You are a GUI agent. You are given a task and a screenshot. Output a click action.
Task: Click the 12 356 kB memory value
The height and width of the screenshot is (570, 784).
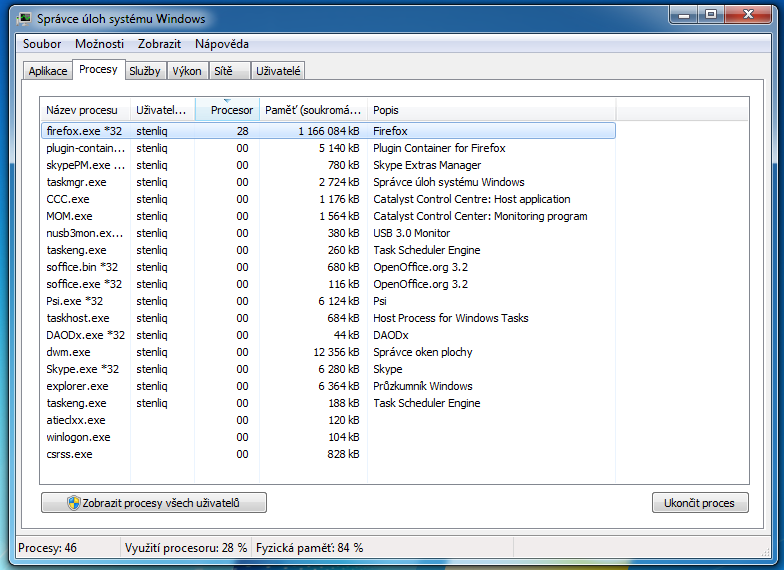(x=336, y=352)
